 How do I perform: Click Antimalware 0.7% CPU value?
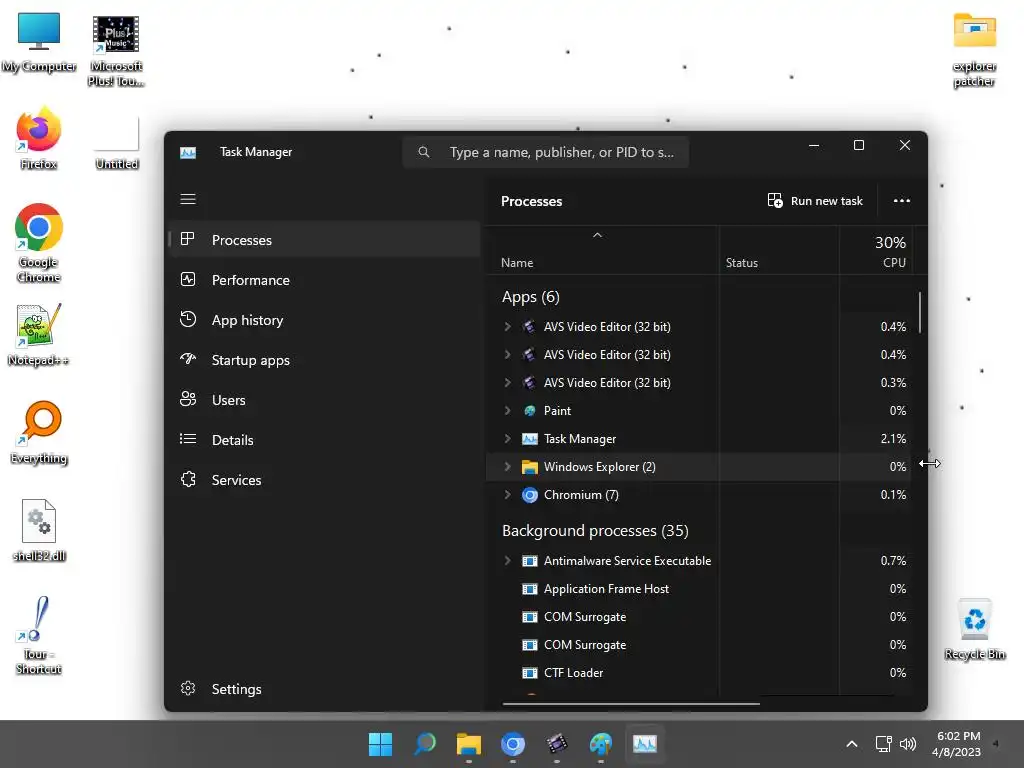click(x=893, y=561)
